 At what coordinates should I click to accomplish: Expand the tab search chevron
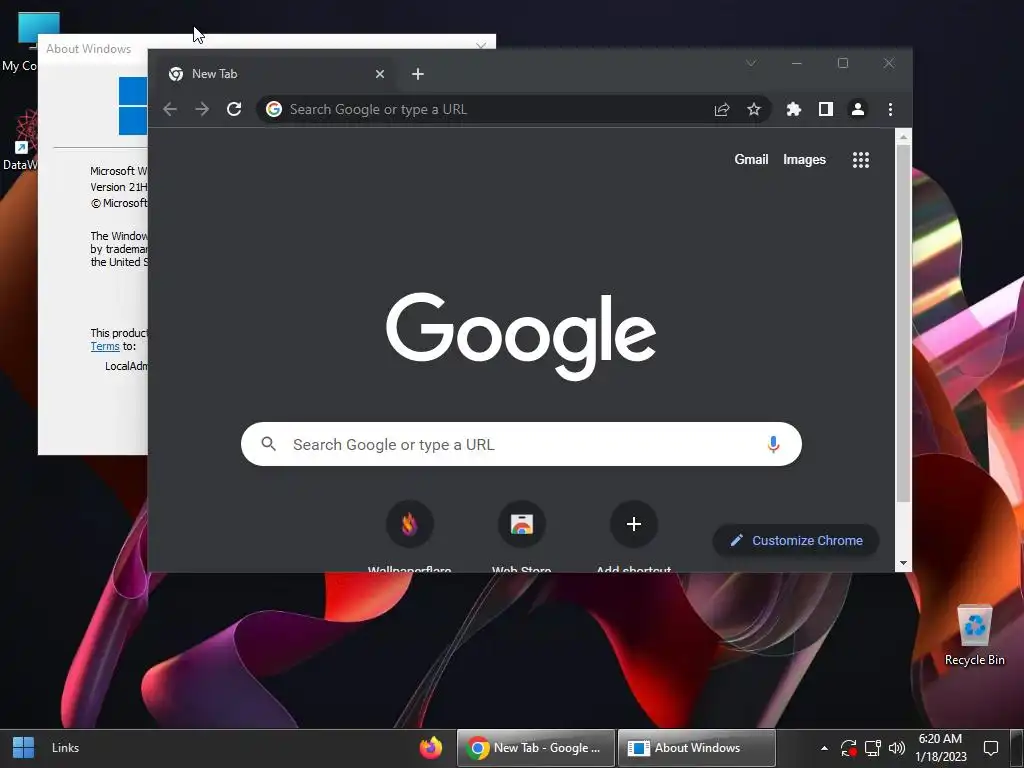click(x=751, y=63)
